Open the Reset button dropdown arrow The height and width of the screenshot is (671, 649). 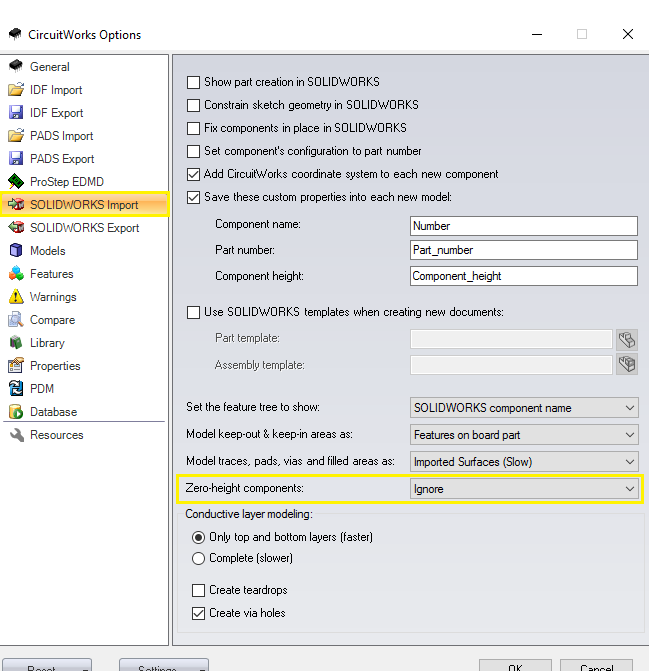(86, 668)
